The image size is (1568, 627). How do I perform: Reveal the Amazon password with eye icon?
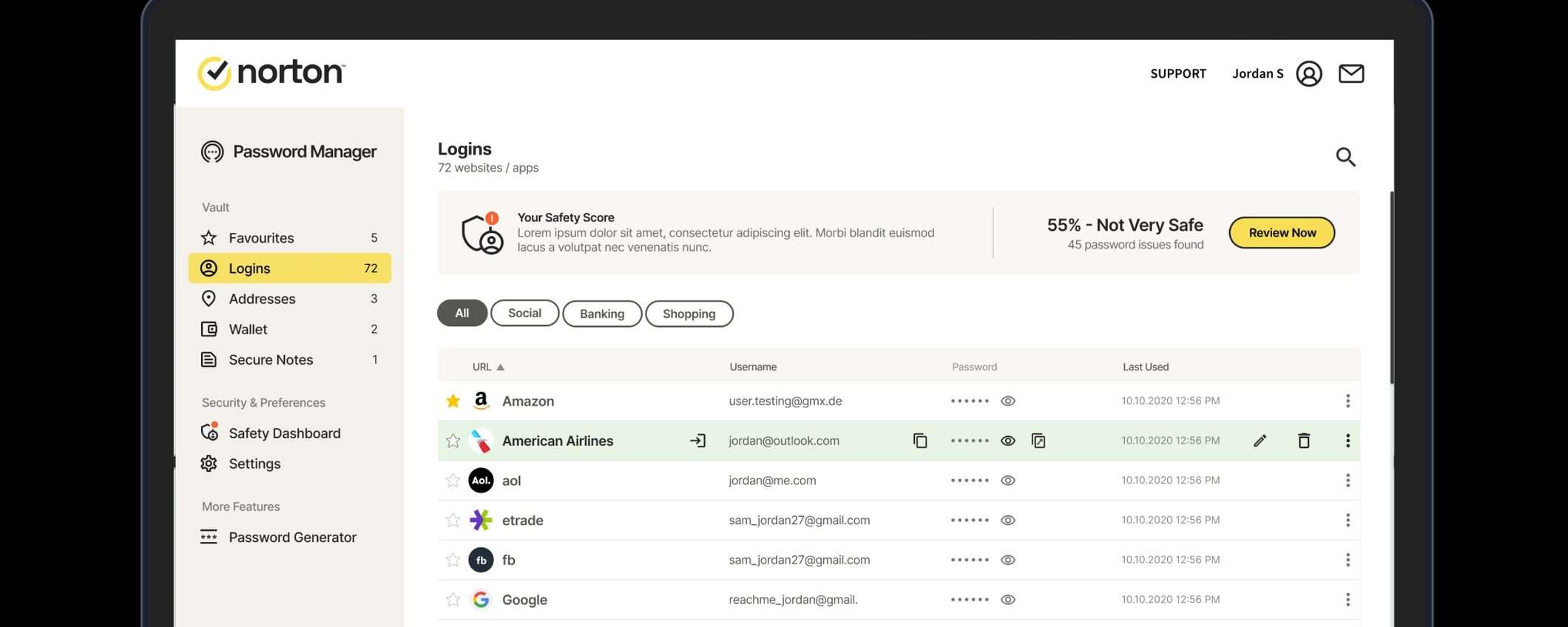(x=1007, y=401)
